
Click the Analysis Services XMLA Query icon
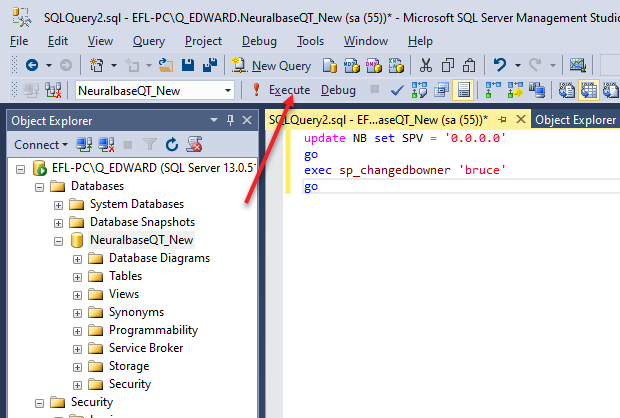(x=396, y=66)
